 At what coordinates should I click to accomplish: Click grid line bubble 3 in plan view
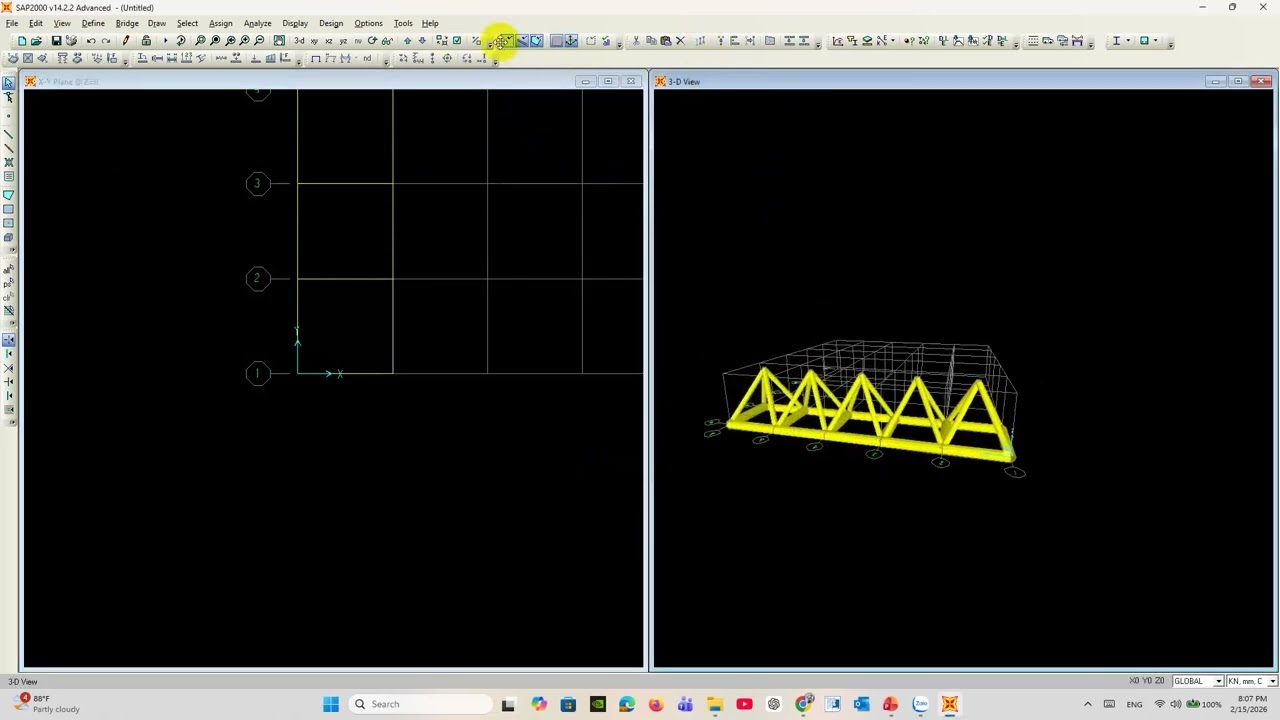[257, 183]
